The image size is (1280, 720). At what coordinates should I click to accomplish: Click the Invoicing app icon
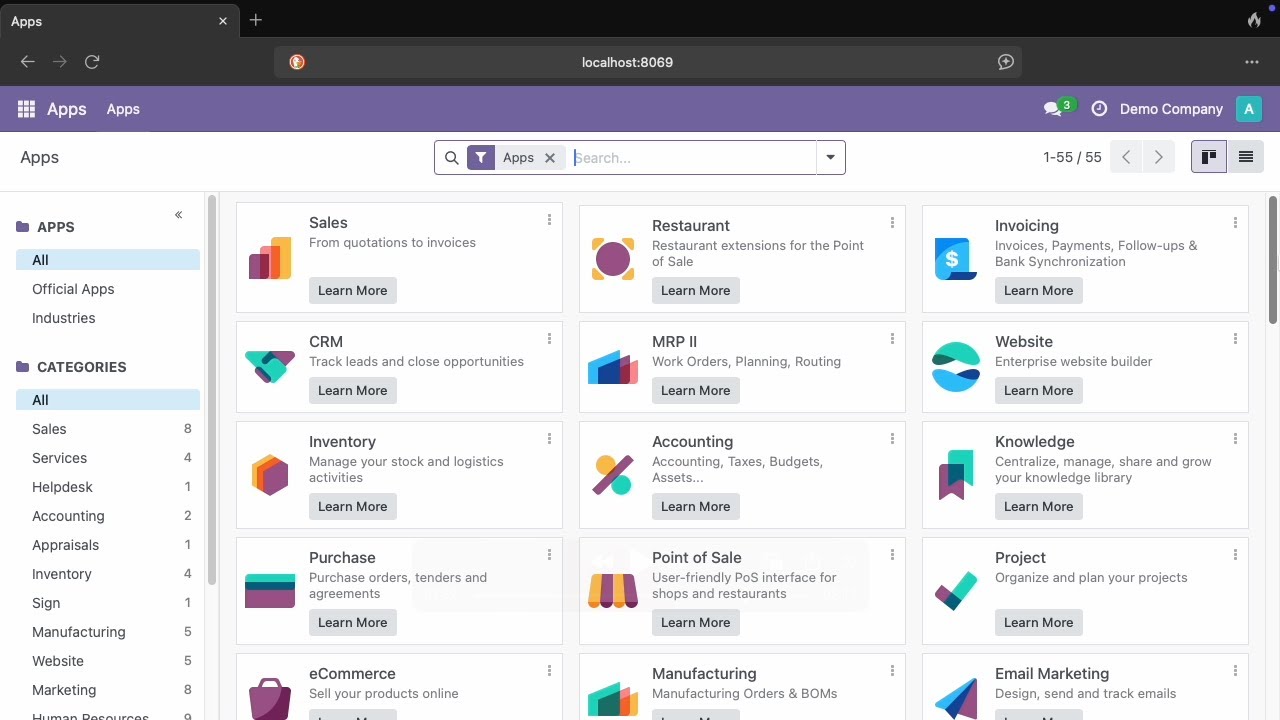click(x=956, y=259)
